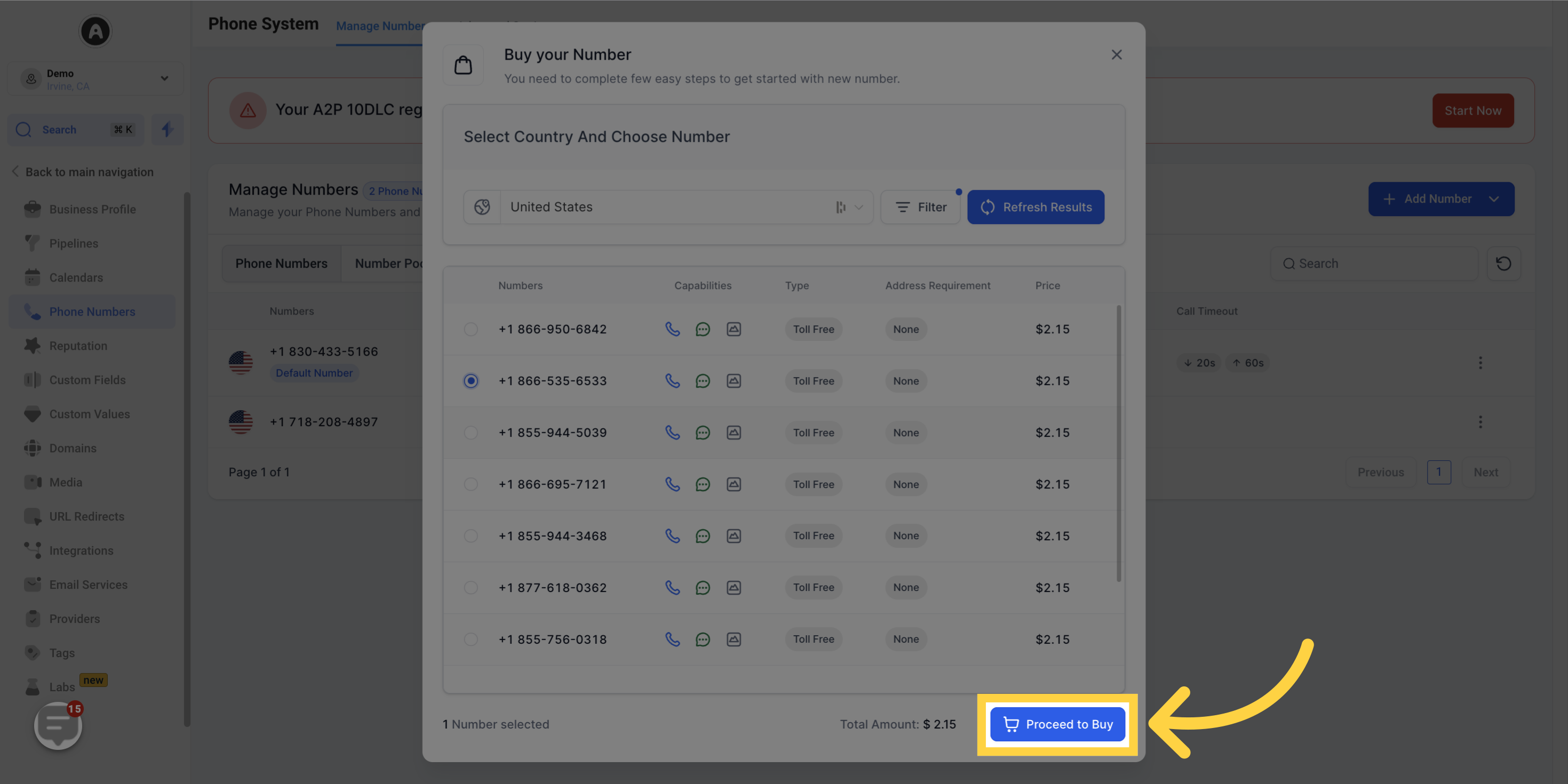Screen dimensions: 1568x784
Task: Click None address badge for +1 855-944-5039
Action: 906,433
